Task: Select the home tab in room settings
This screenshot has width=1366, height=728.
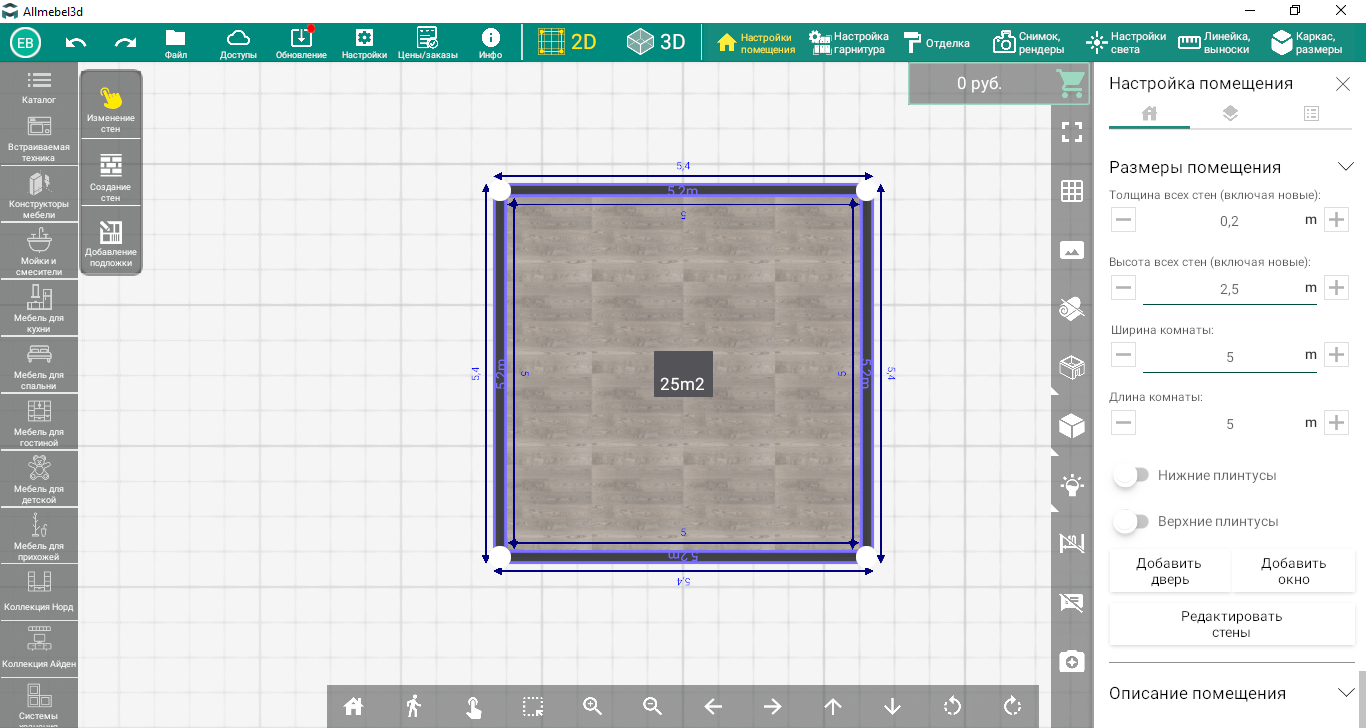Action: point(1149,113)
